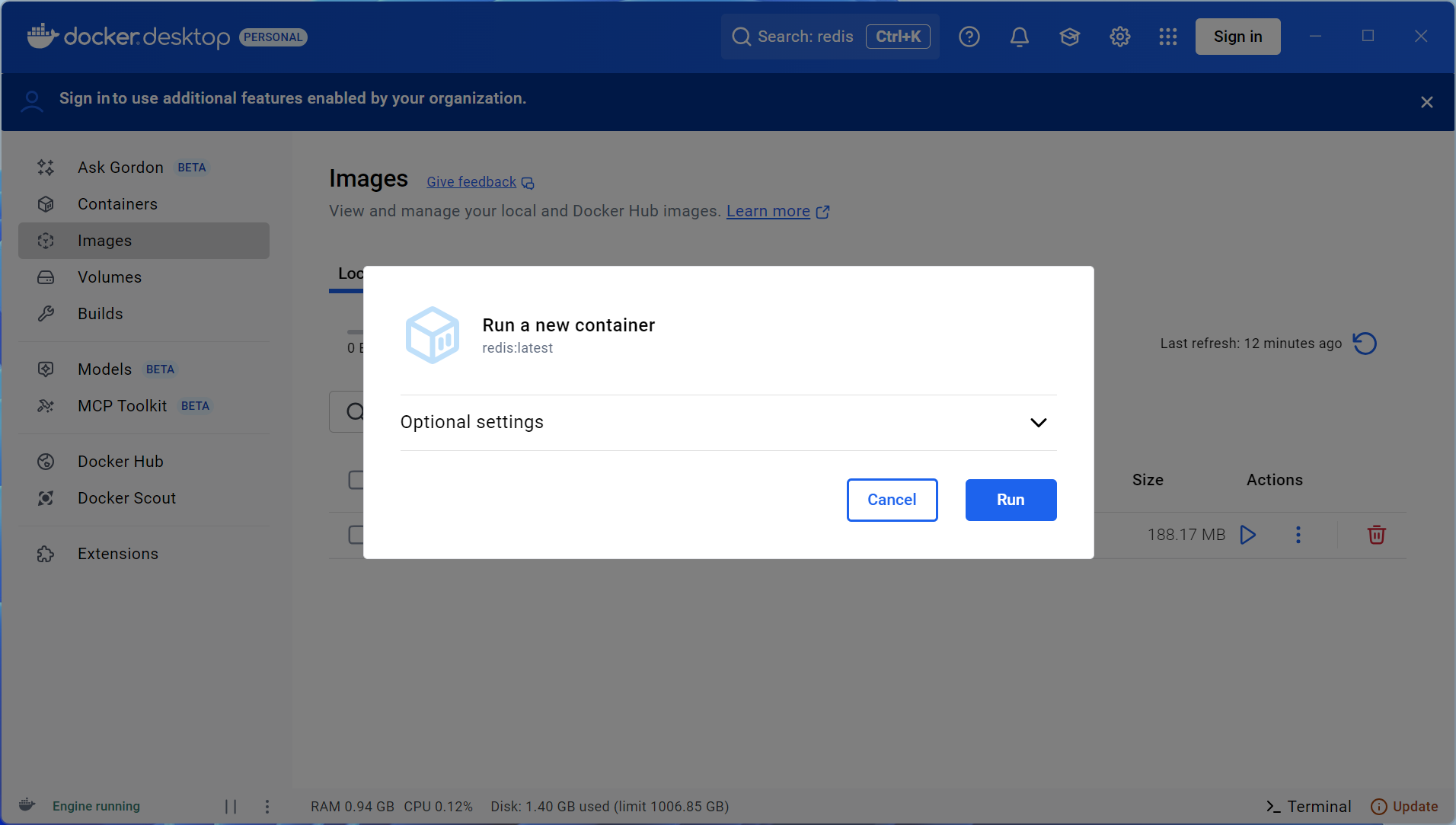Open the help question mark icon
1456x825 pixels.
(969, 37)
